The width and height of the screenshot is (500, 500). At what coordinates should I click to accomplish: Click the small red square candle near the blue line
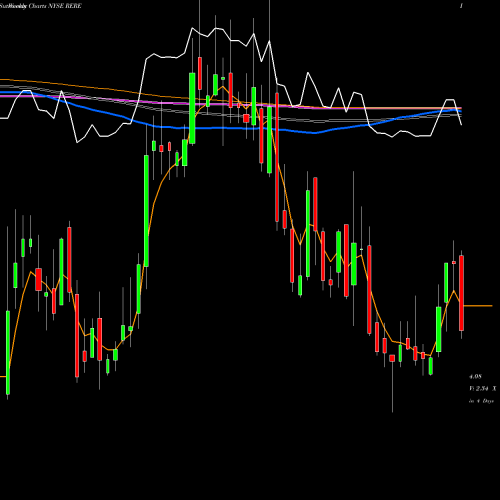(x=246, y=118)
